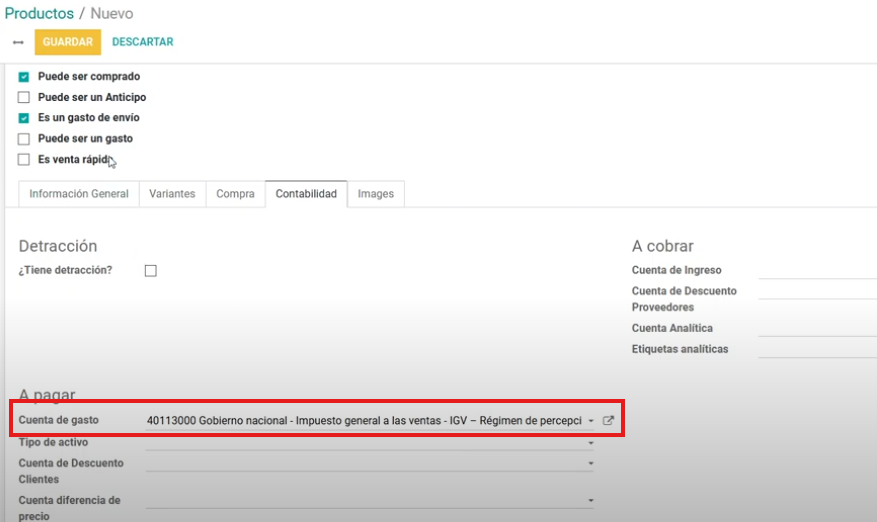Image resolution: width=877 pixels, height=522 pixels.
Task: Switch to Información General tab
Action: pos(79,194)
